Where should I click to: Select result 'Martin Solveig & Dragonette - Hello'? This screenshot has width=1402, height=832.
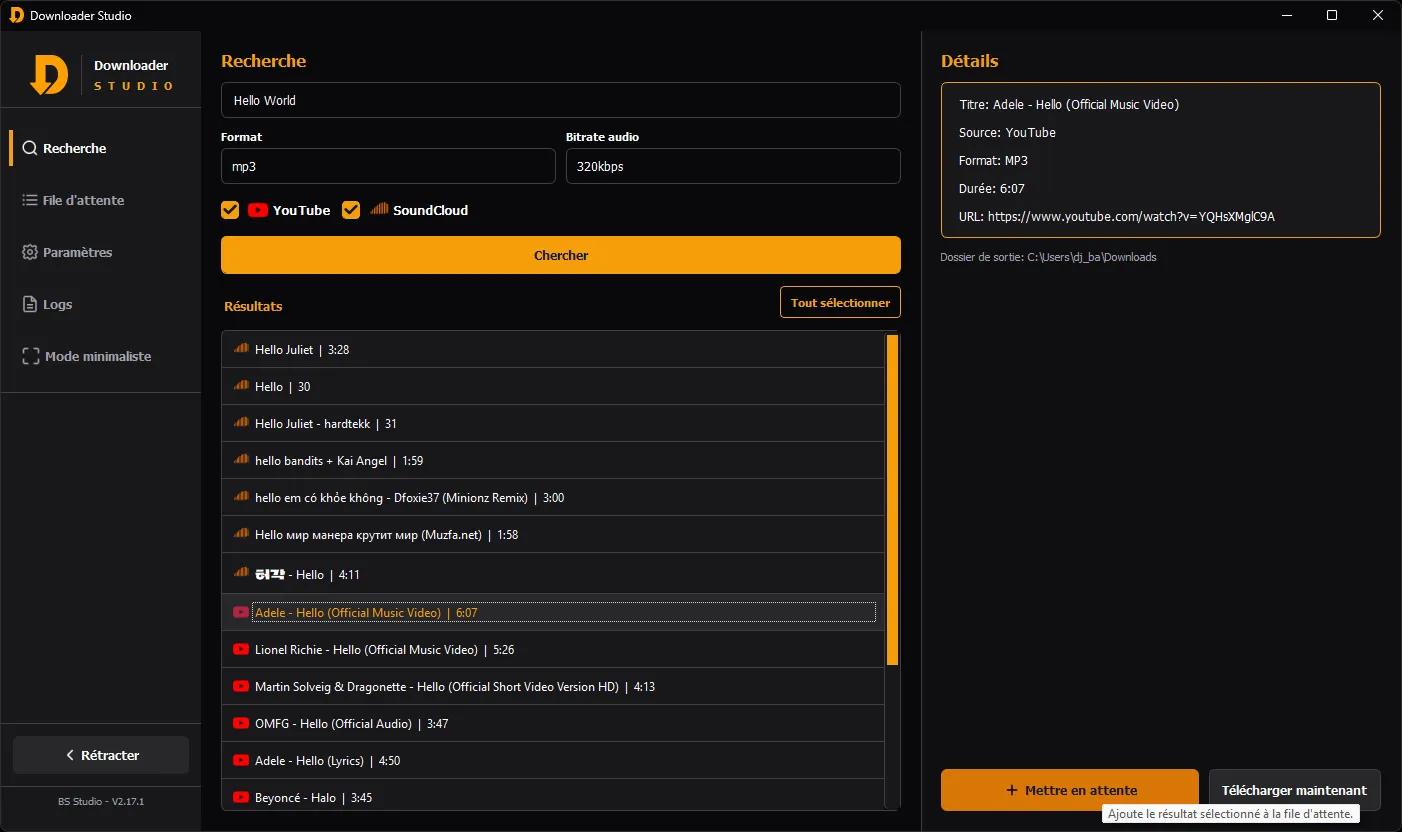coord(553,686)
